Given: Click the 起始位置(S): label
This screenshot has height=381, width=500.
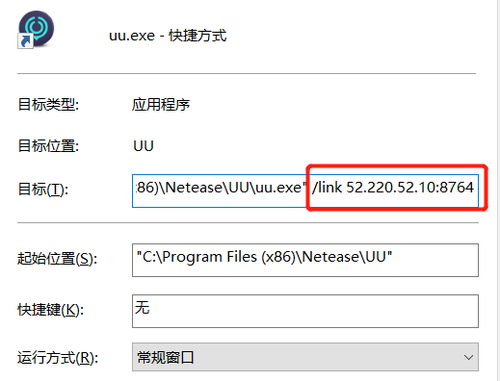Looking at the screenshot, I should tap(57, 259).
